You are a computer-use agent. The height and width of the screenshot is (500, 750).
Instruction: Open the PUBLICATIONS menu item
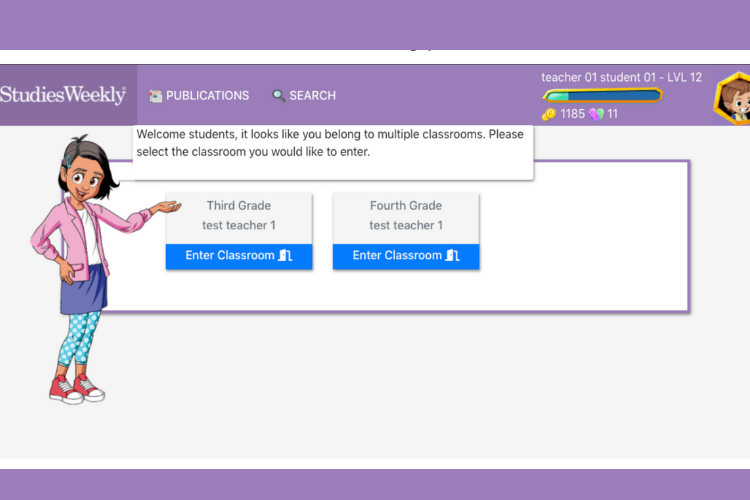click(x=207, y=96)
